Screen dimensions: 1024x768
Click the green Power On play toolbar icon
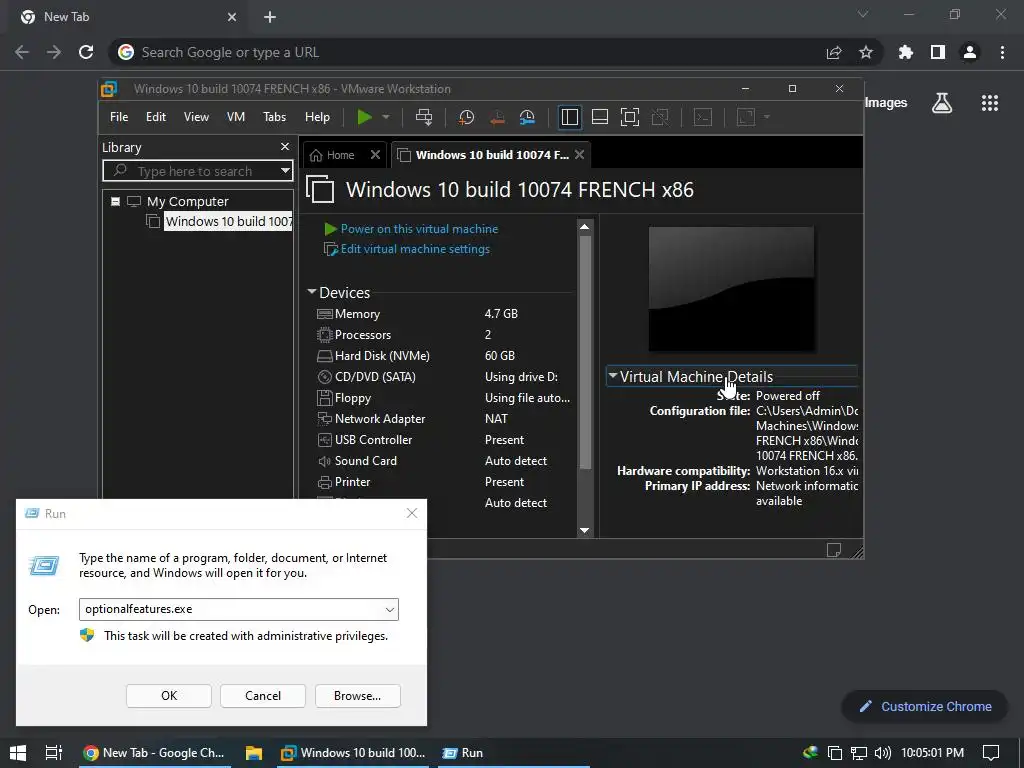tap(364, 117)
